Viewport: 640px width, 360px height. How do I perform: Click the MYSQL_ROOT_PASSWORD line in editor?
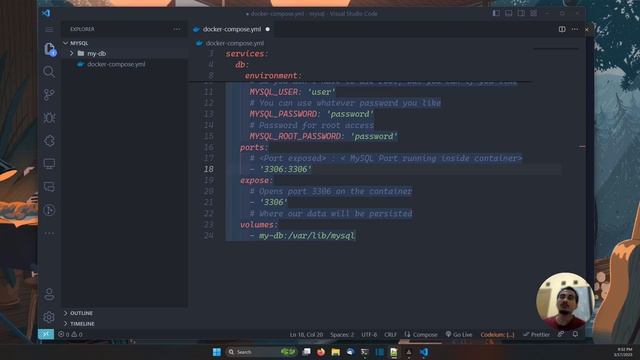click(x=324, y=136)
